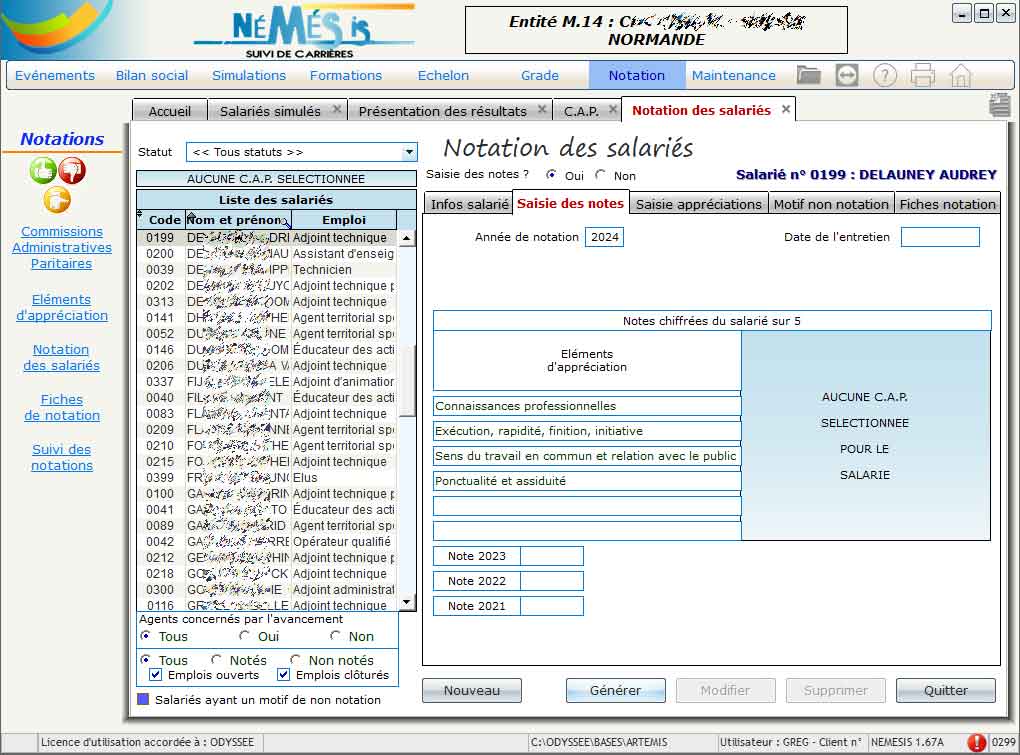
Task: Open the folder icon in toolbar
Action: coord(808,75)
